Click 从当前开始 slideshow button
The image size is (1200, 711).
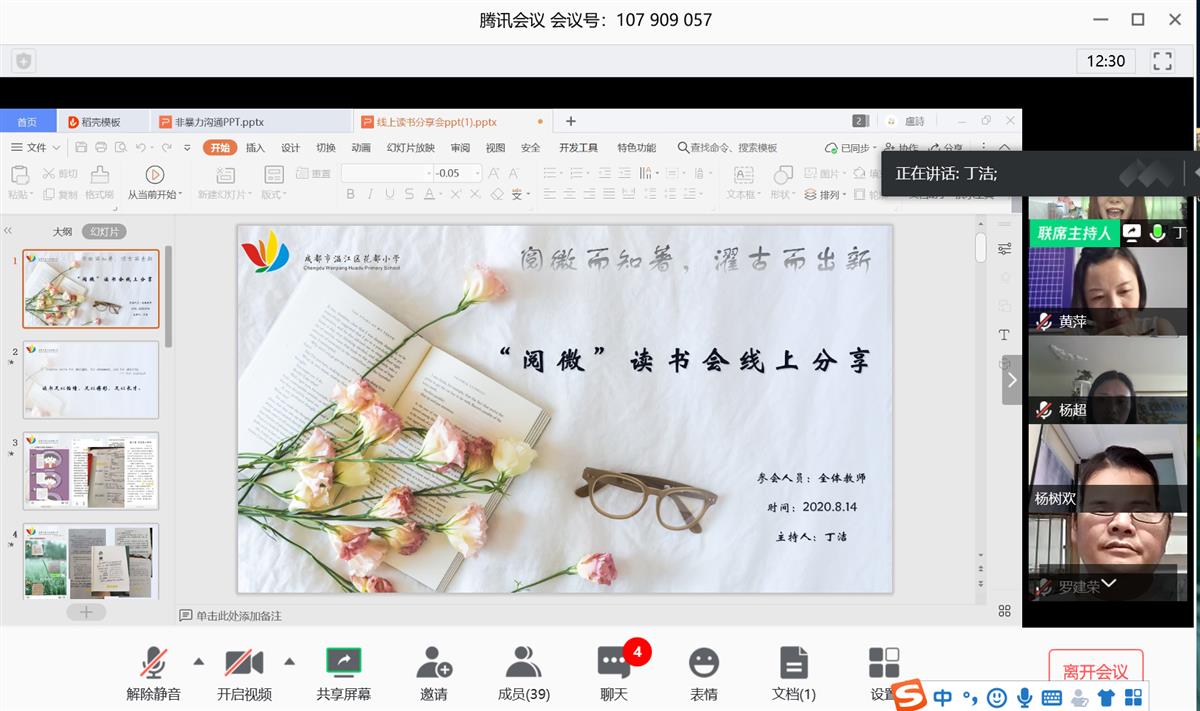(x=153, y=182)
